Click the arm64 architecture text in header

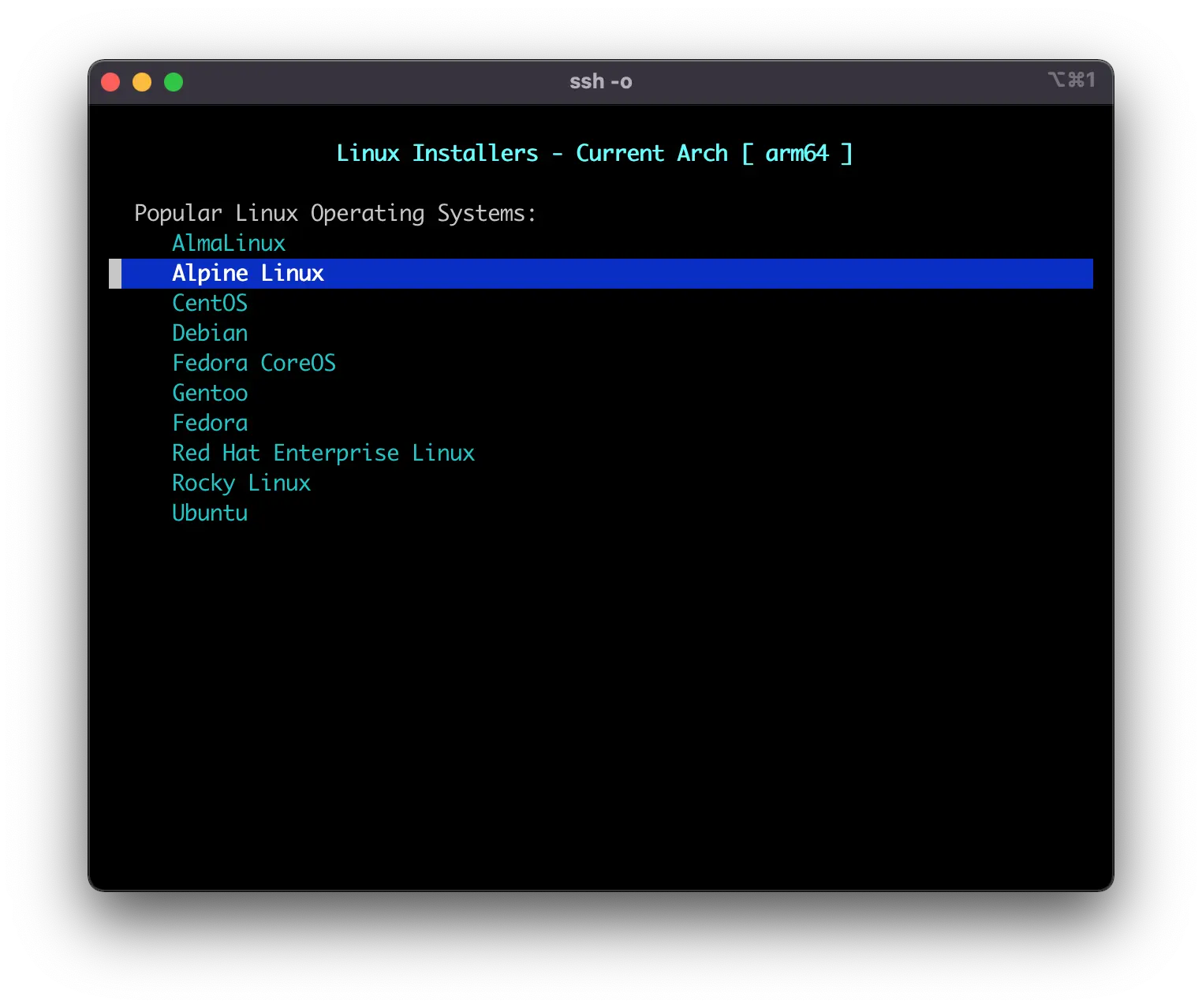[x=797, y=153]
